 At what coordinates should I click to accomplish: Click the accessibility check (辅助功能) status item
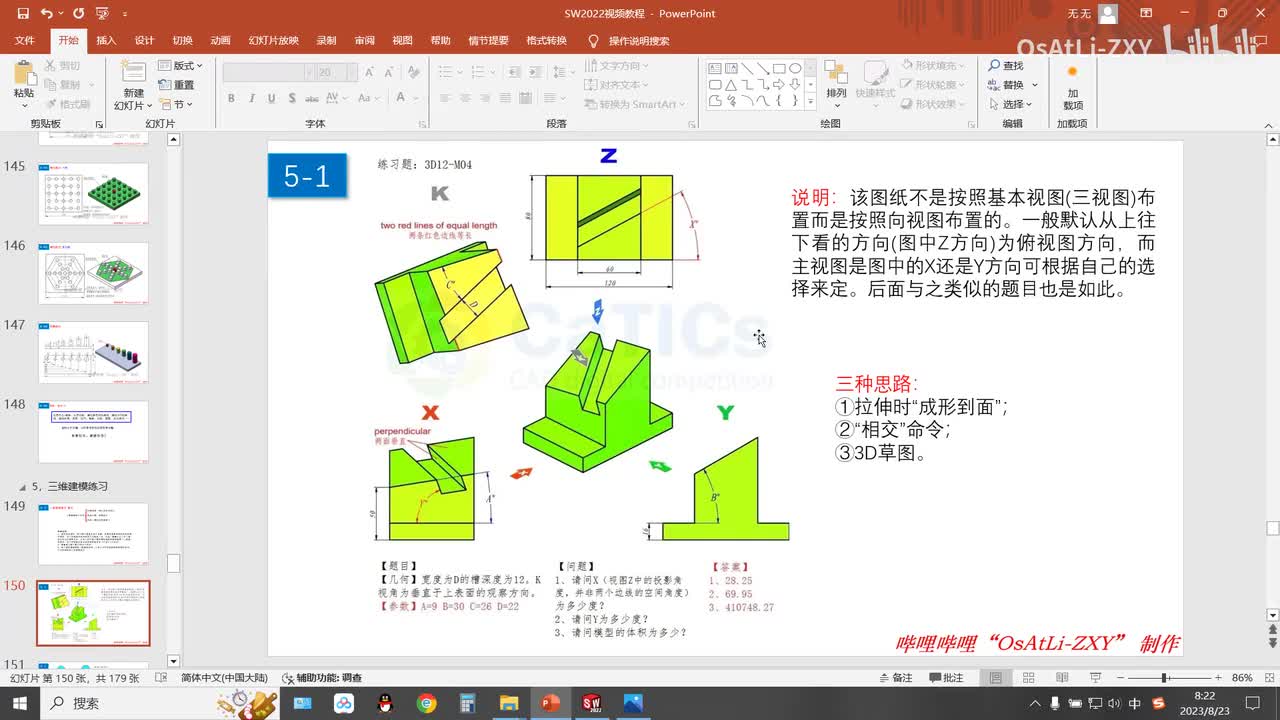pyautogui.click(x=322, y=677)
